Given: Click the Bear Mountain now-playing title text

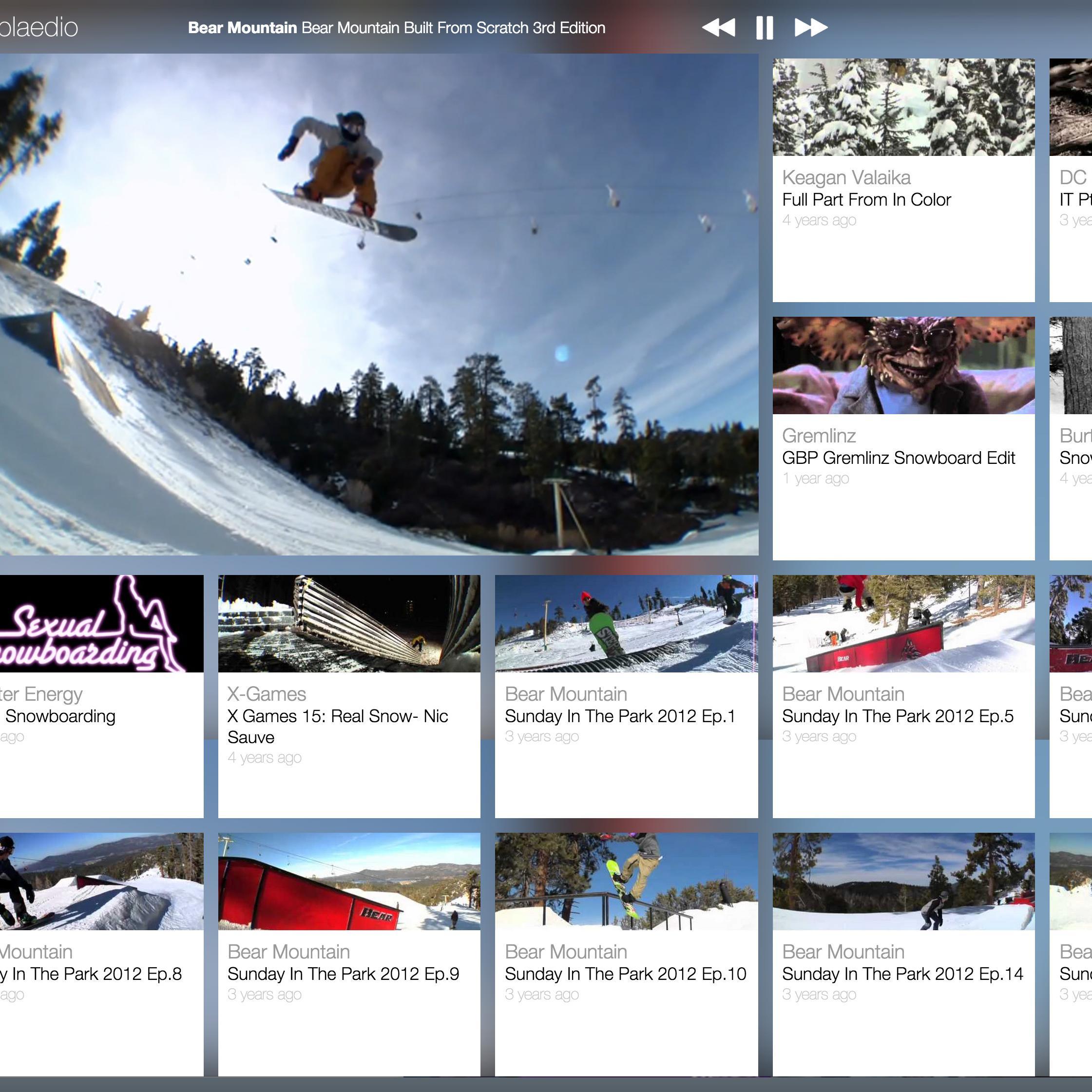Looking at the screenshot, I should (x=396, y=28).
